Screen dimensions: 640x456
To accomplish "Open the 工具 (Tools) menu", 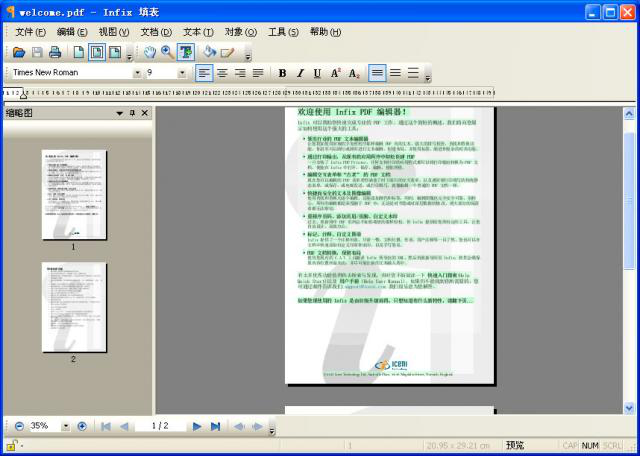I will pos(283,32).
